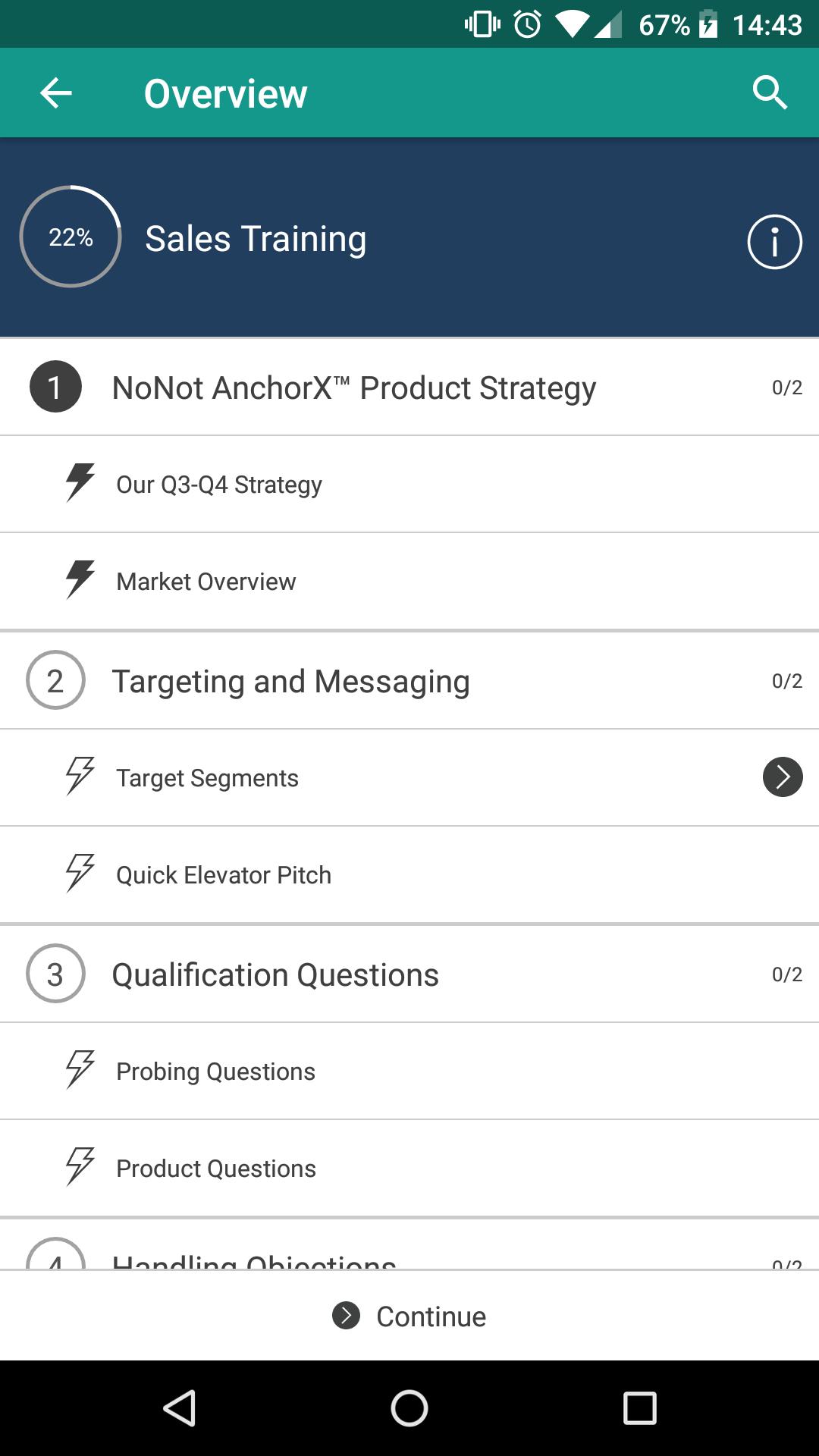Viewport: 819px width, 1456px height.
Task: Tap the lightning icon beside Our Q3-Q4 Strategy
Action: (80, 483)
